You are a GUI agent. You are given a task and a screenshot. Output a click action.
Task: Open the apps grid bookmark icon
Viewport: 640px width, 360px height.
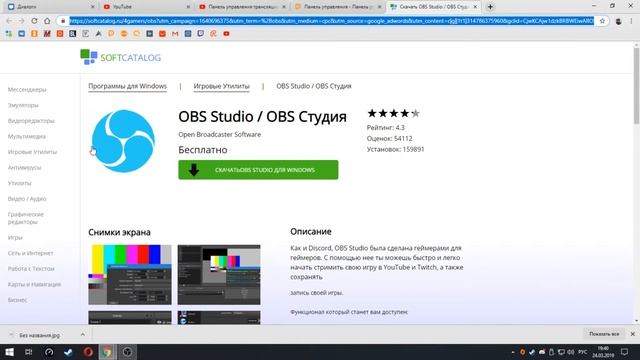pos(9,34)
